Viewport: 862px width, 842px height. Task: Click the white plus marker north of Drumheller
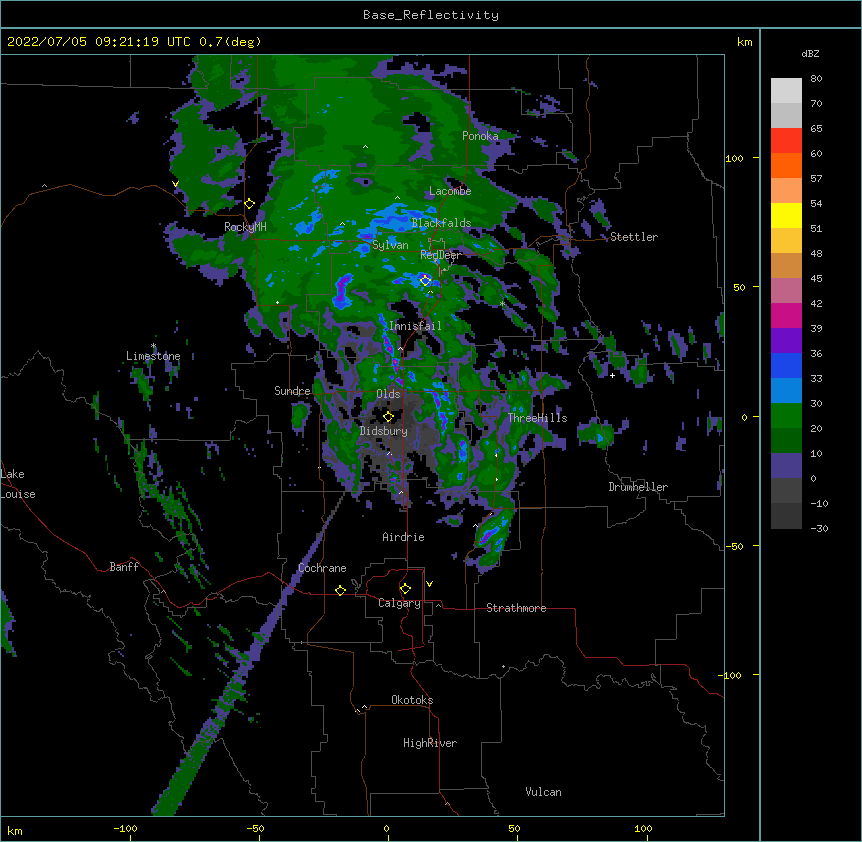click(x=612, y=375)
